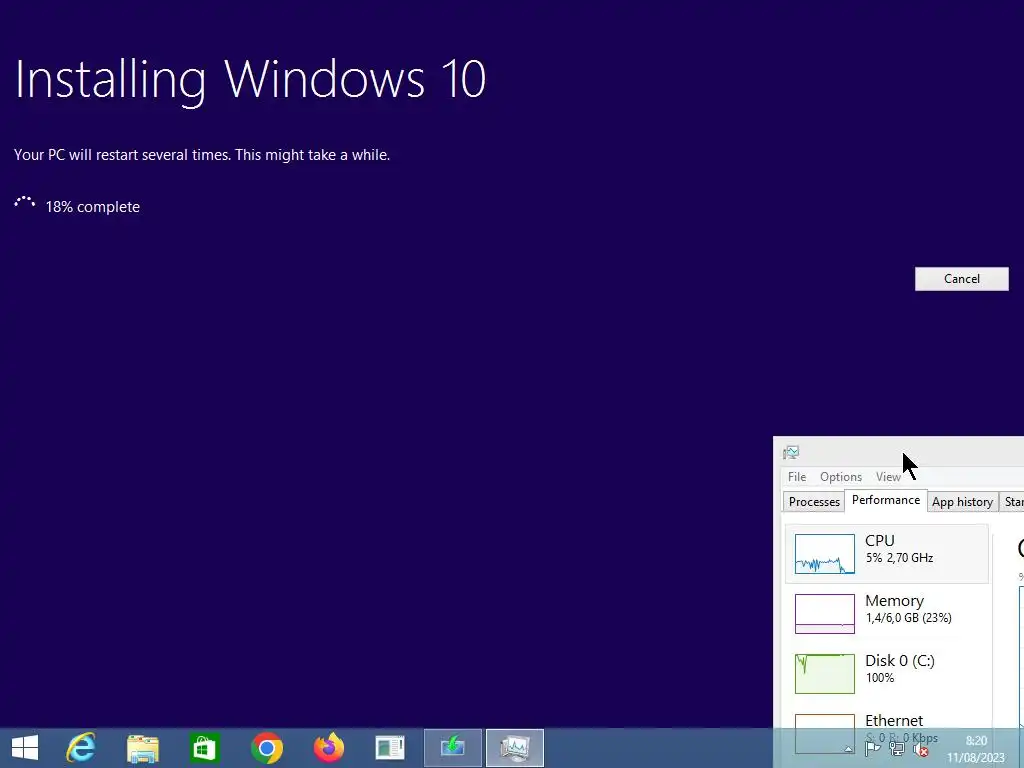Select the Disk 0 (C:) entry
Screen dimensions: 1024x768
click(x=887, y=673)
